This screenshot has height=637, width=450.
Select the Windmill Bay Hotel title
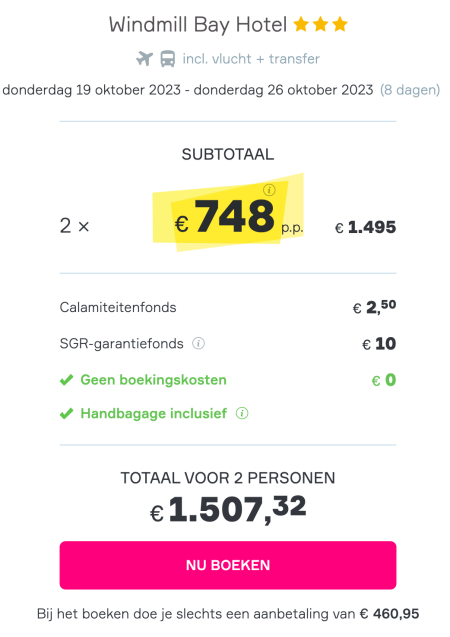pos(198,25)
